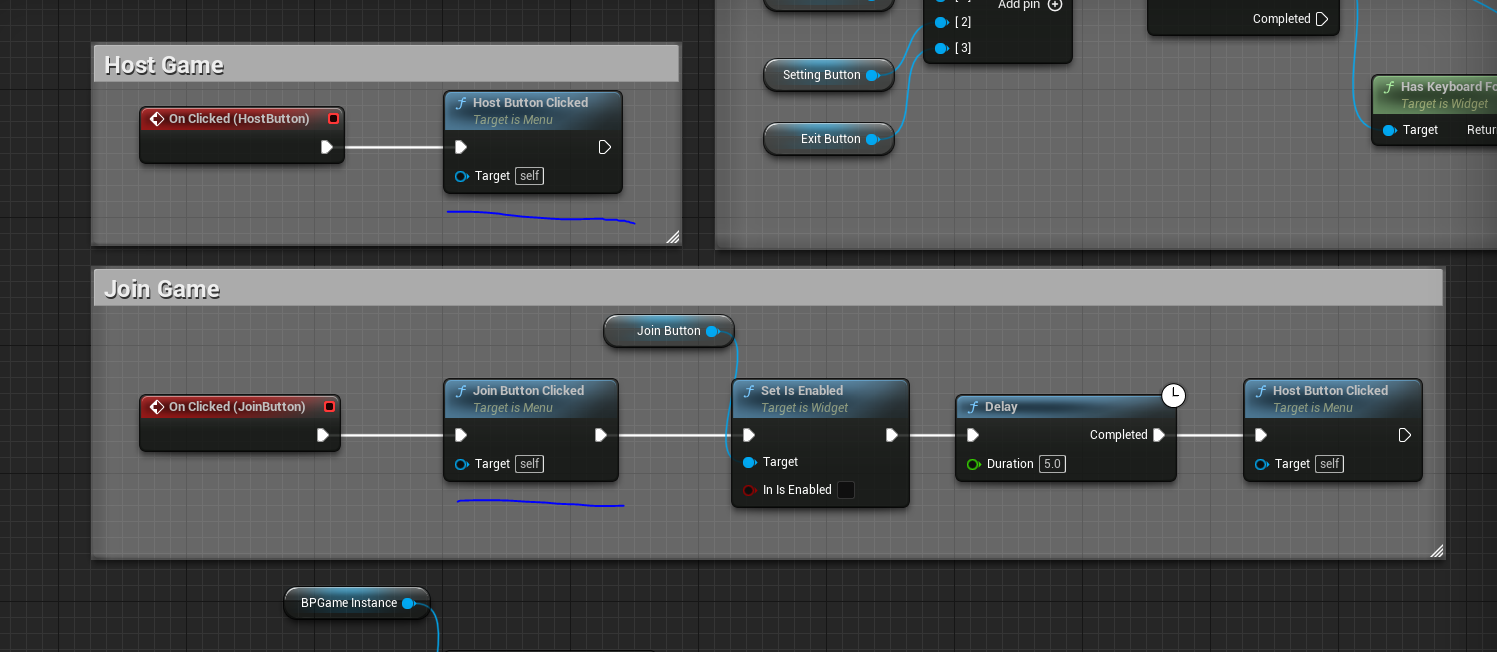The height and width of the screenshot is (652, 1497).
Task: Click the Setting Button output pin
Action: 872,75
